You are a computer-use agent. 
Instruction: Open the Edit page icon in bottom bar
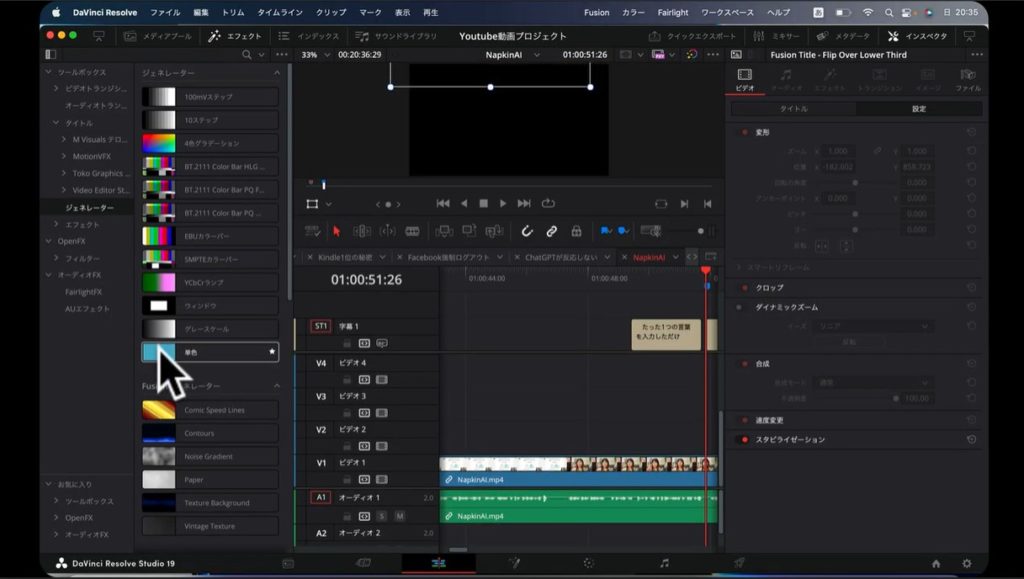(438, 563)
